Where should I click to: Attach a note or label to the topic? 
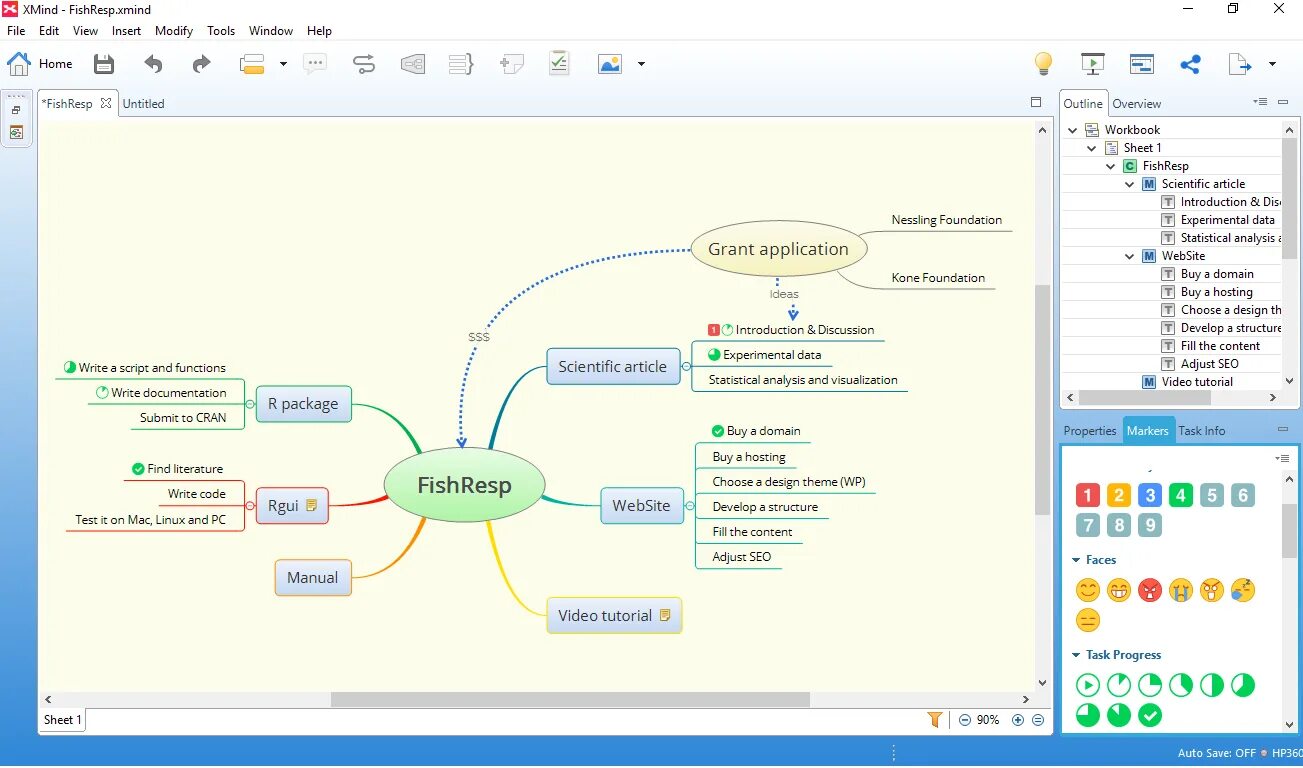[x=511, y=64]
